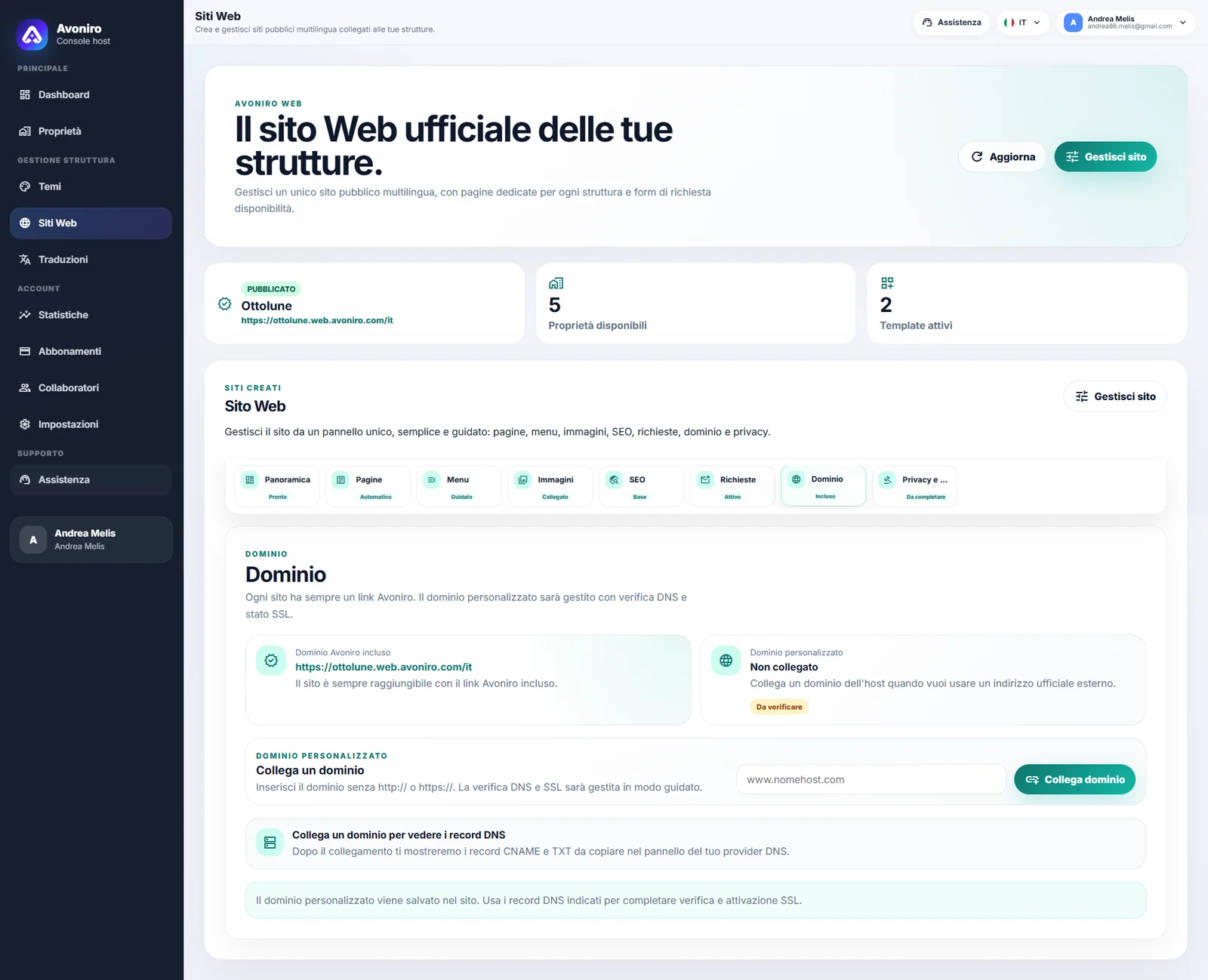Click the Da verificare status badge
This screenshot has height=980, width=1208.
coord(779,707)
